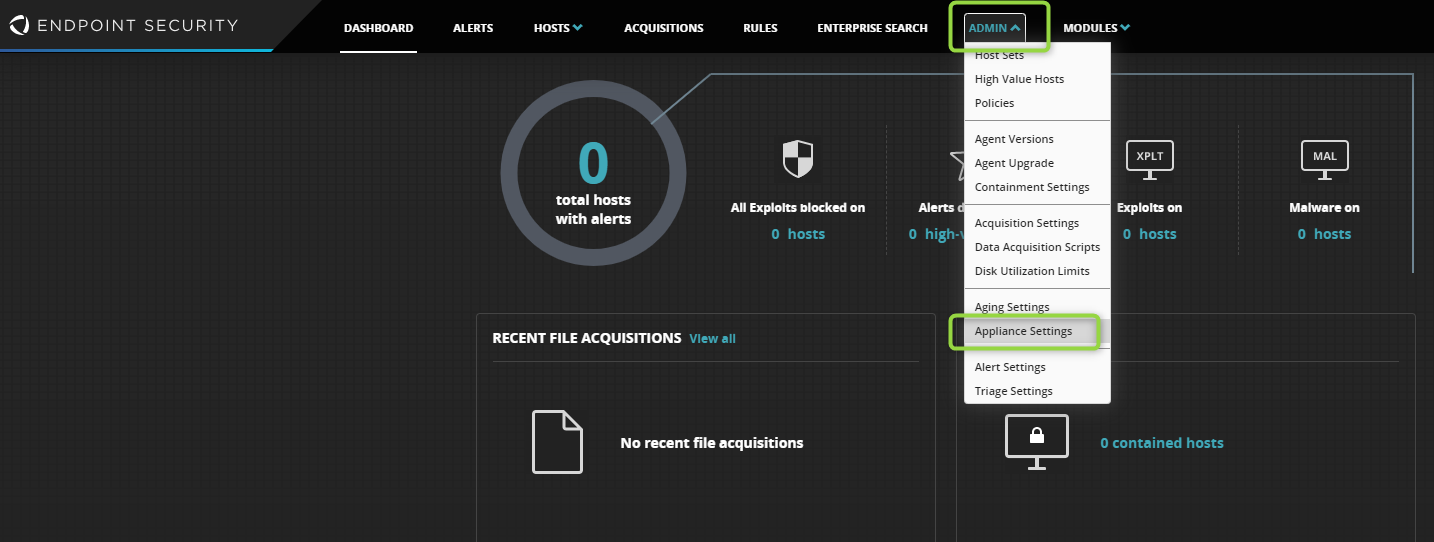Click the MAL monitor icon
Screen dimensions: 1434x542
1324,159
